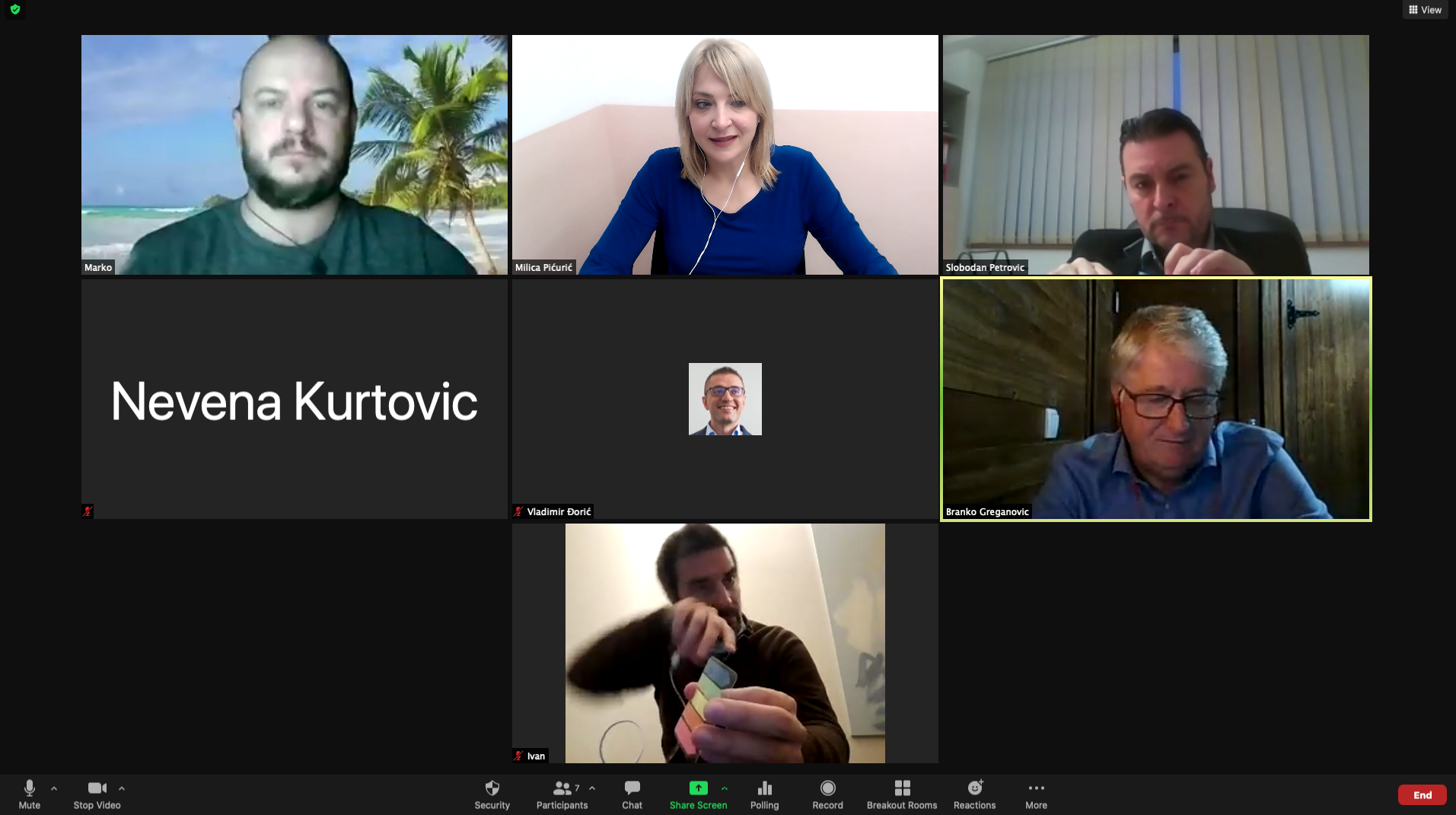The height and width of the screenshot is (815, 1456).
Task: End the meeting
Action: point(1422,794)
